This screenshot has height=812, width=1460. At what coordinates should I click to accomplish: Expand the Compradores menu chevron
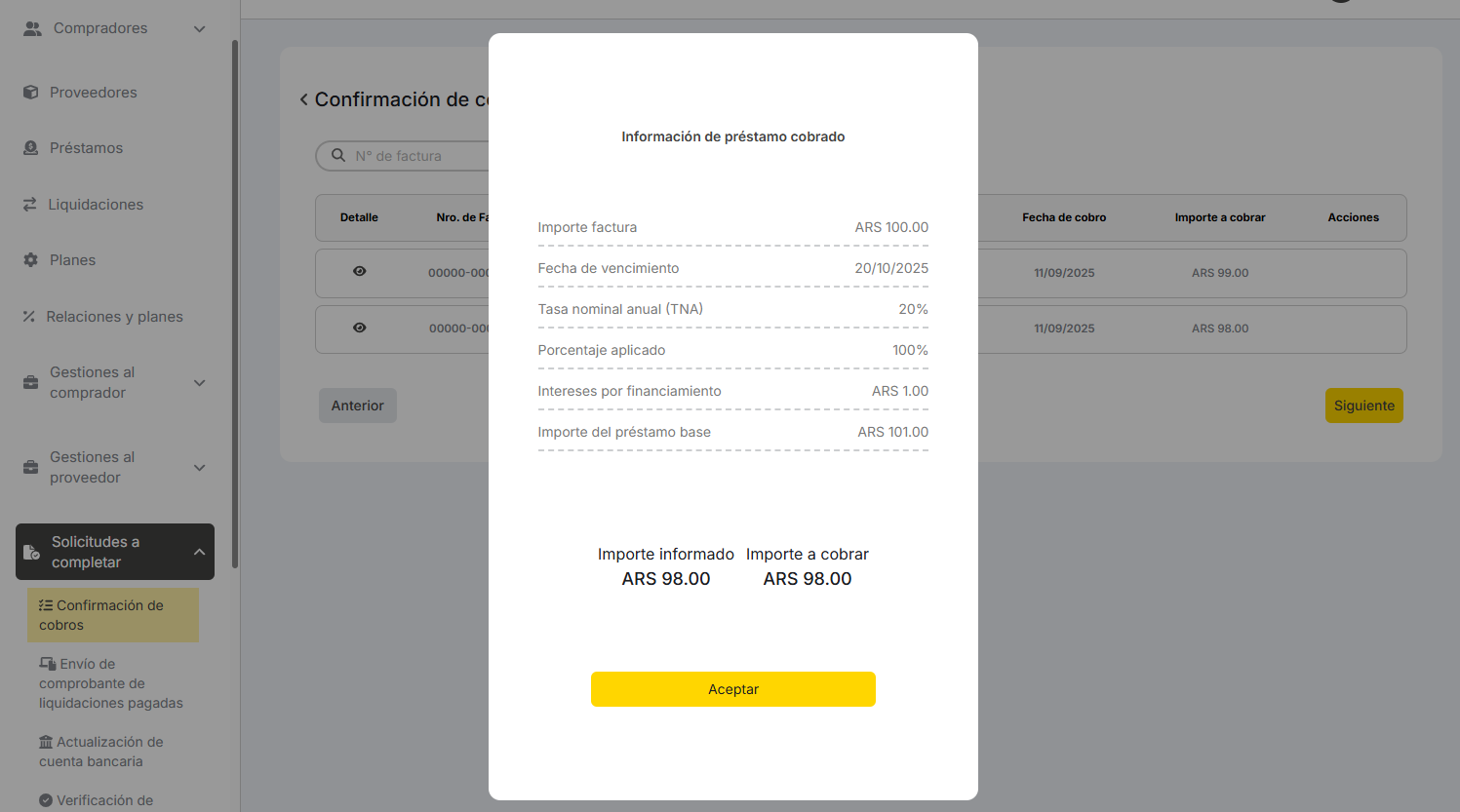(199, 29)
